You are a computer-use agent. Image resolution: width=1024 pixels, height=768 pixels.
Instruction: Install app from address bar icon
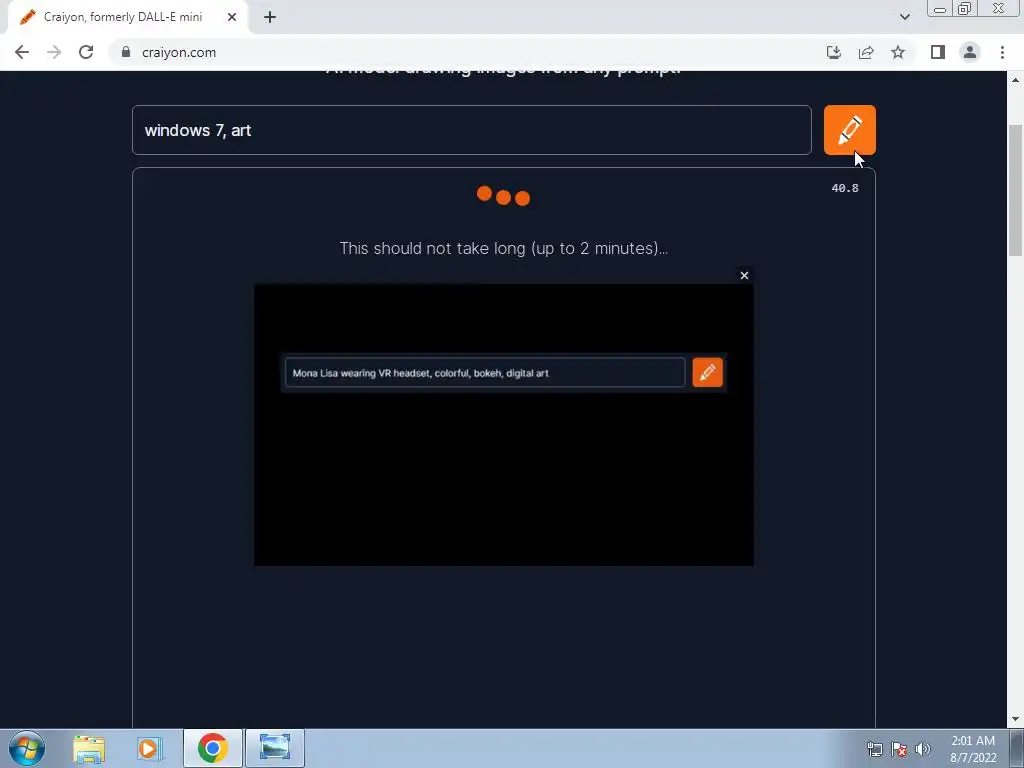pyautogui.click(x=834, y=52)
